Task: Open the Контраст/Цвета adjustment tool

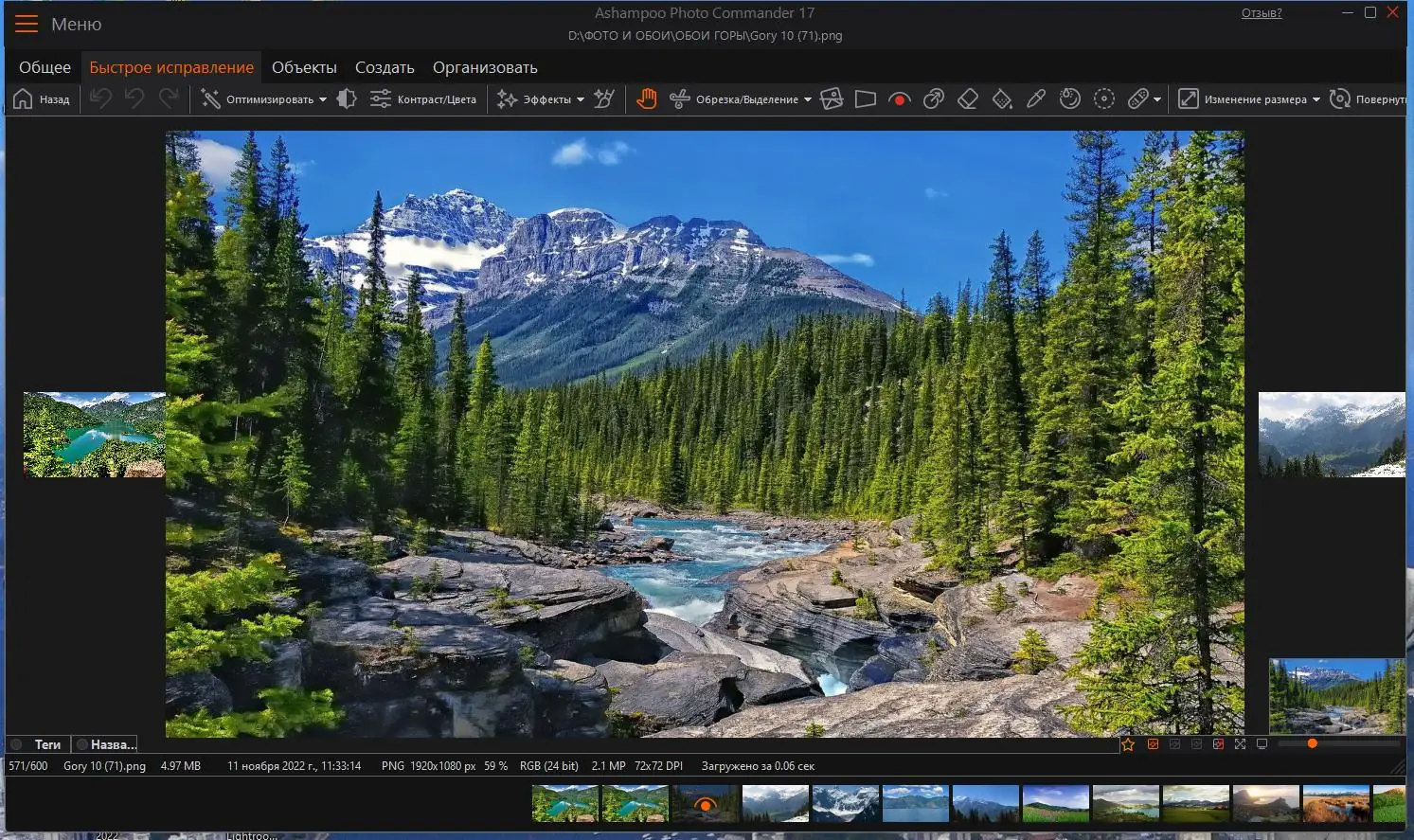Action: (x=423, y=98)
